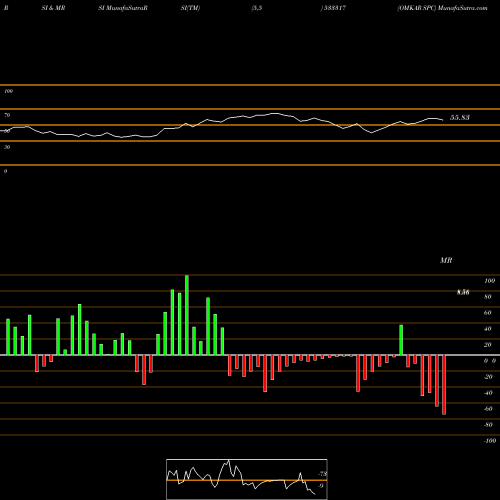Viewport: 500px width, 500px height.
Task: Open the mini overview chart thumbnail
Action: click(x=247, y=479)
